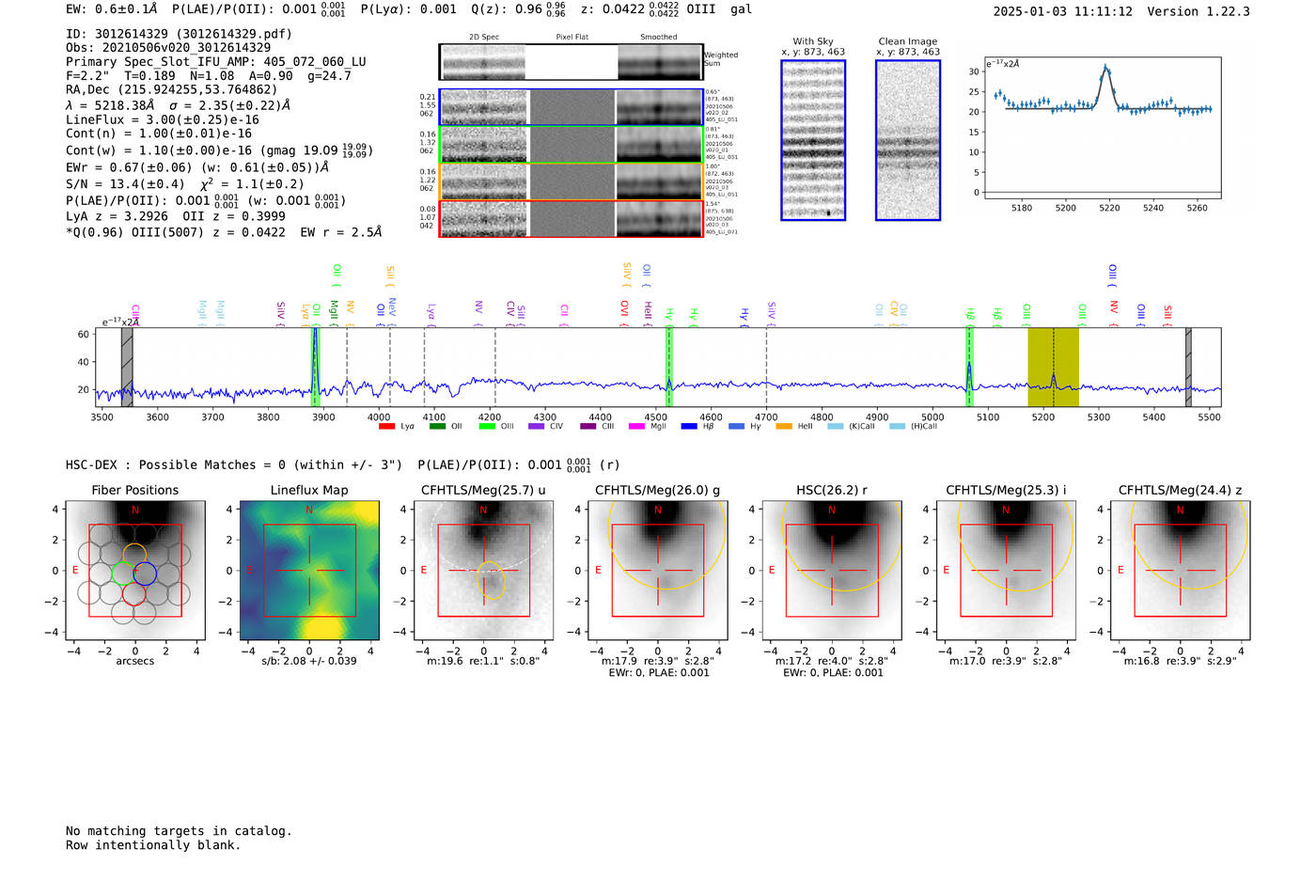1316x896 pixels.
Task: Click the Cont(n) value line
Action: (159, 134)
